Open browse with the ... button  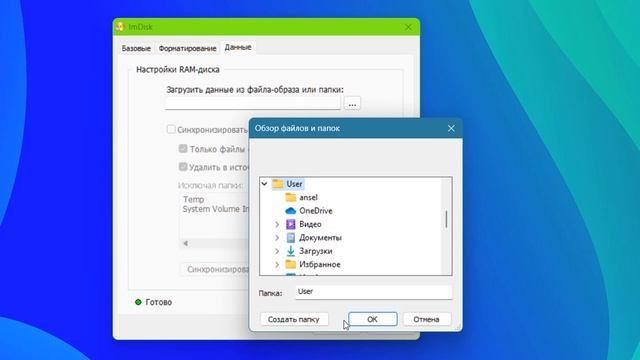(x=352, y=103)
